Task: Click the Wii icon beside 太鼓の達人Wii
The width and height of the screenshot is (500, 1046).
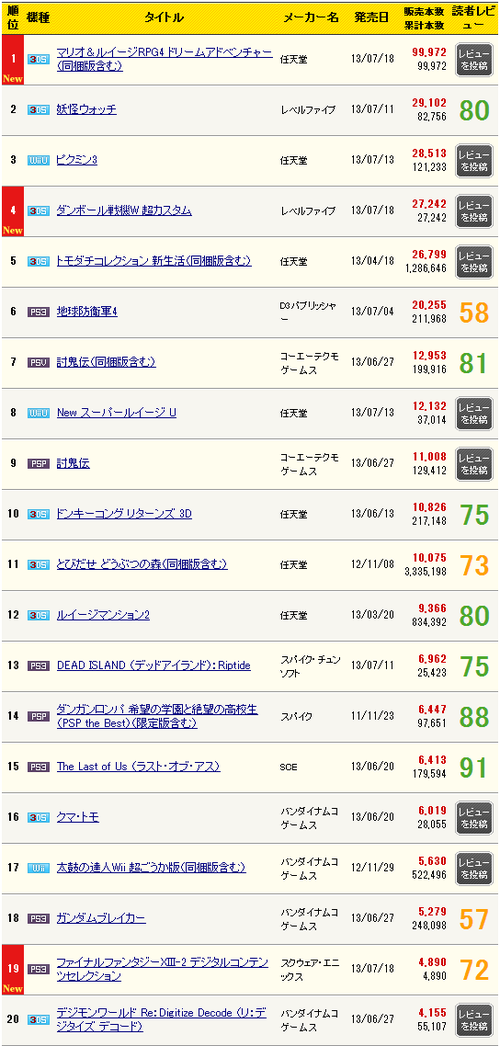Action: [x=38, y=868]
